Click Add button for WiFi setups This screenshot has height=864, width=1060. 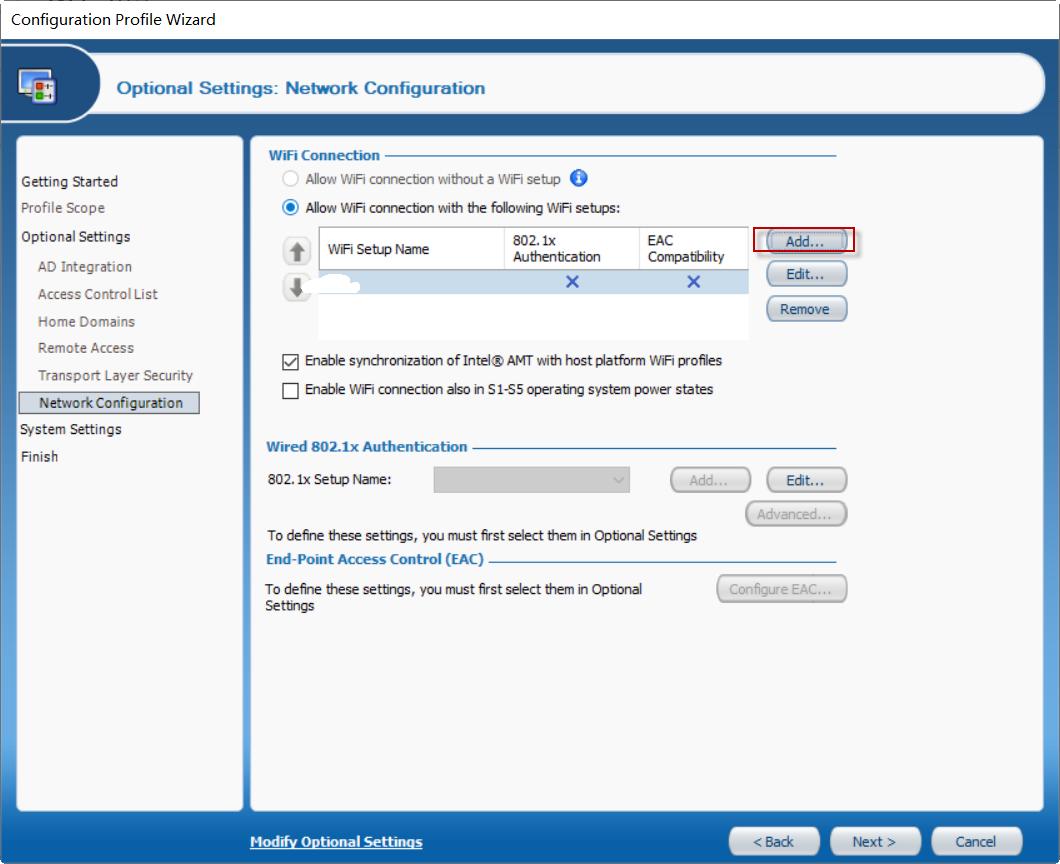pos(805,241)
